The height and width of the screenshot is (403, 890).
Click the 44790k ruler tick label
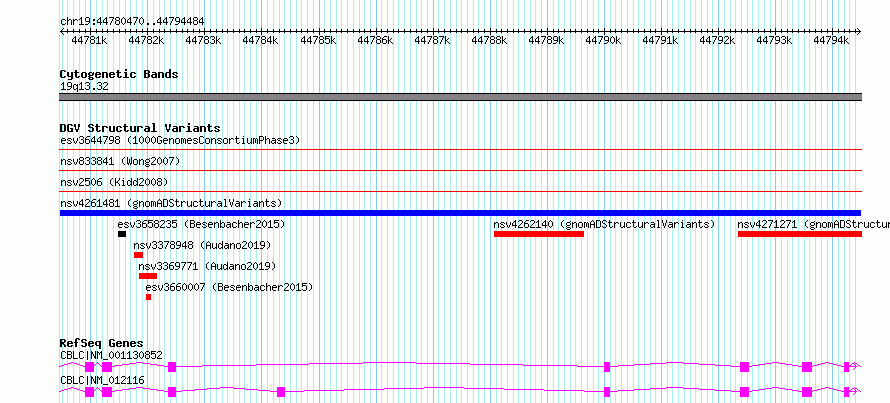603,40
